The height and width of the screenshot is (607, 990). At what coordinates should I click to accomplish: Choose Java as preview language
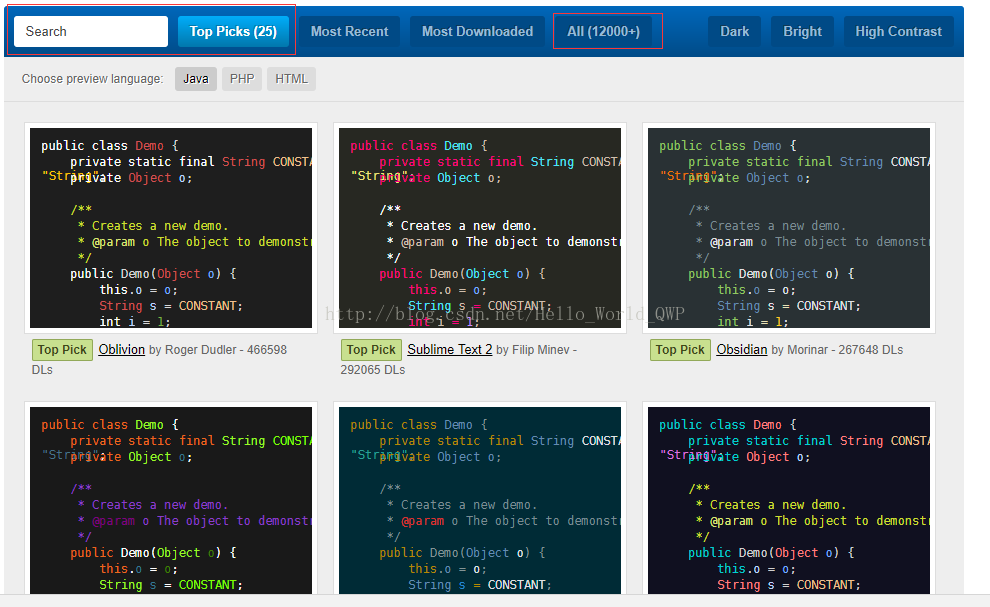pos(196,79)
